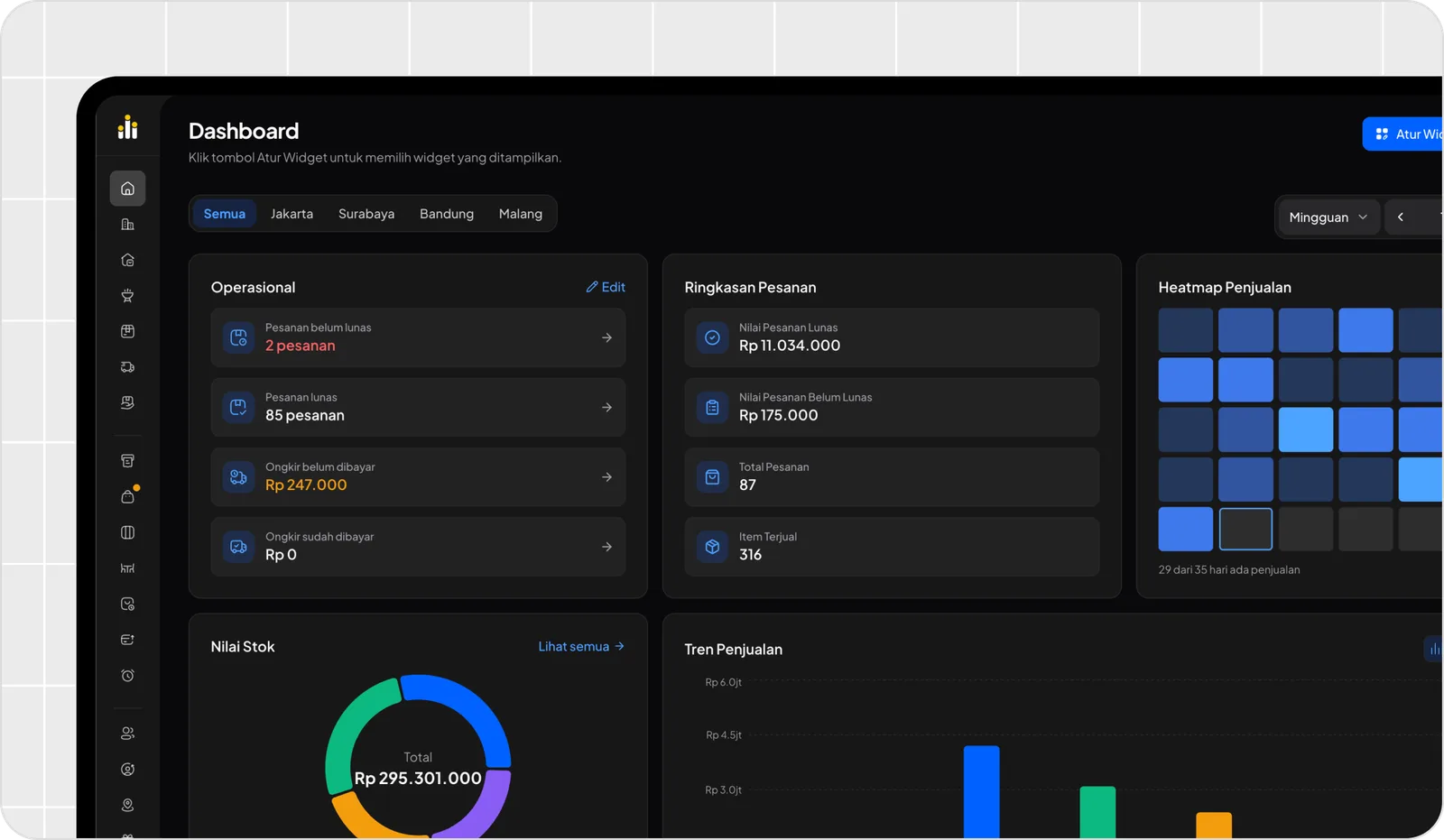The image size is (1444, 840).
Task: Go to previous period with the left chevron
Action: pos(1401,217)
